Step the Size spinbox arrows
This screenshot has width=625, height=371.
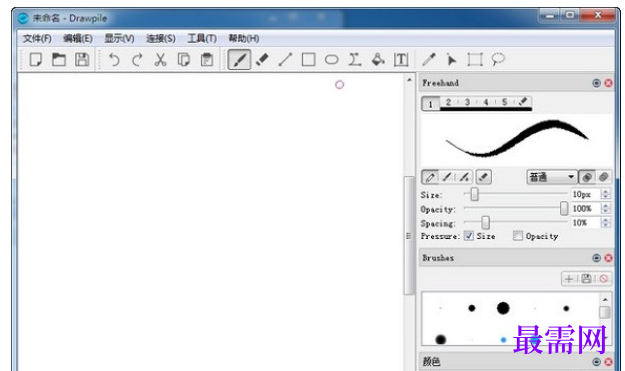[606, 194]
